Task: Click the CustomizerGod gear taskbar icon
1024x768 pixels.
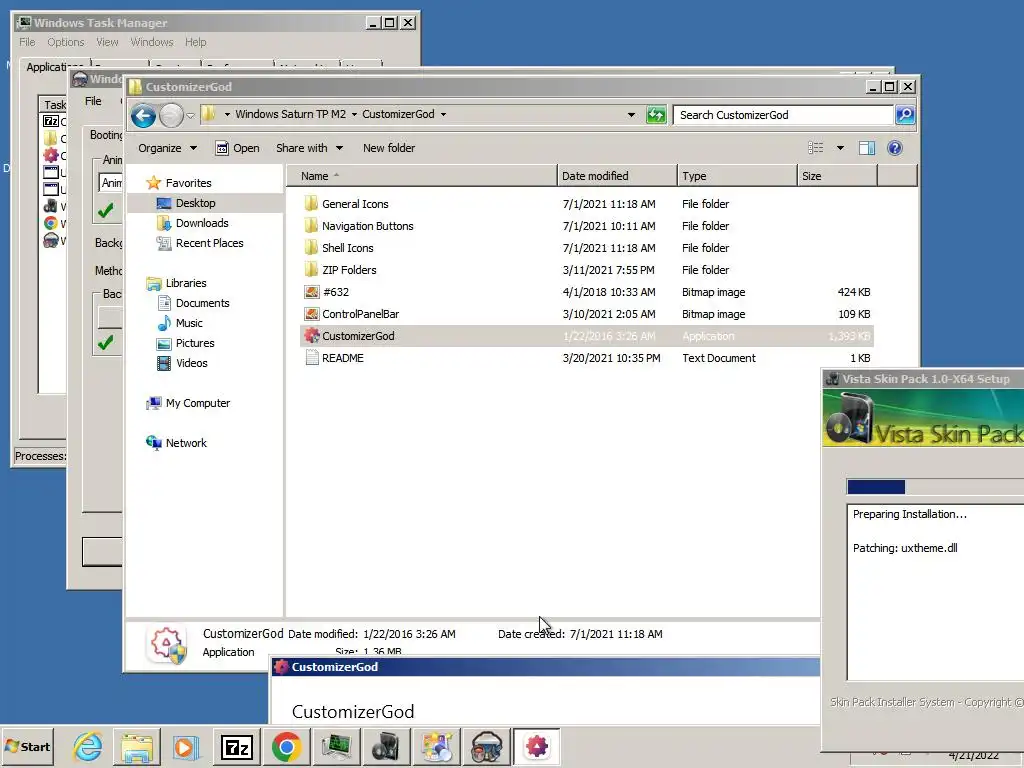Action: 537,746
